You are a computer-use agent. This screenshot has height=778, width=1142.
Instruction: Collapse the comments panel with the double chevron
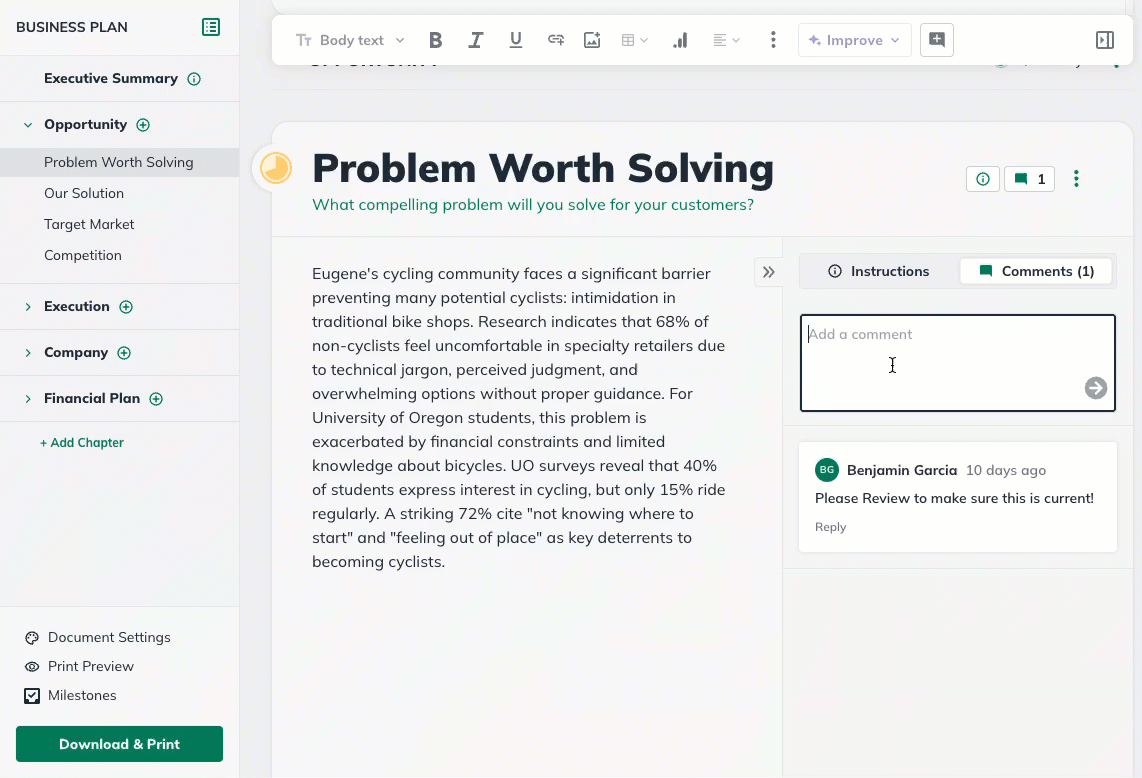point(768,272)
